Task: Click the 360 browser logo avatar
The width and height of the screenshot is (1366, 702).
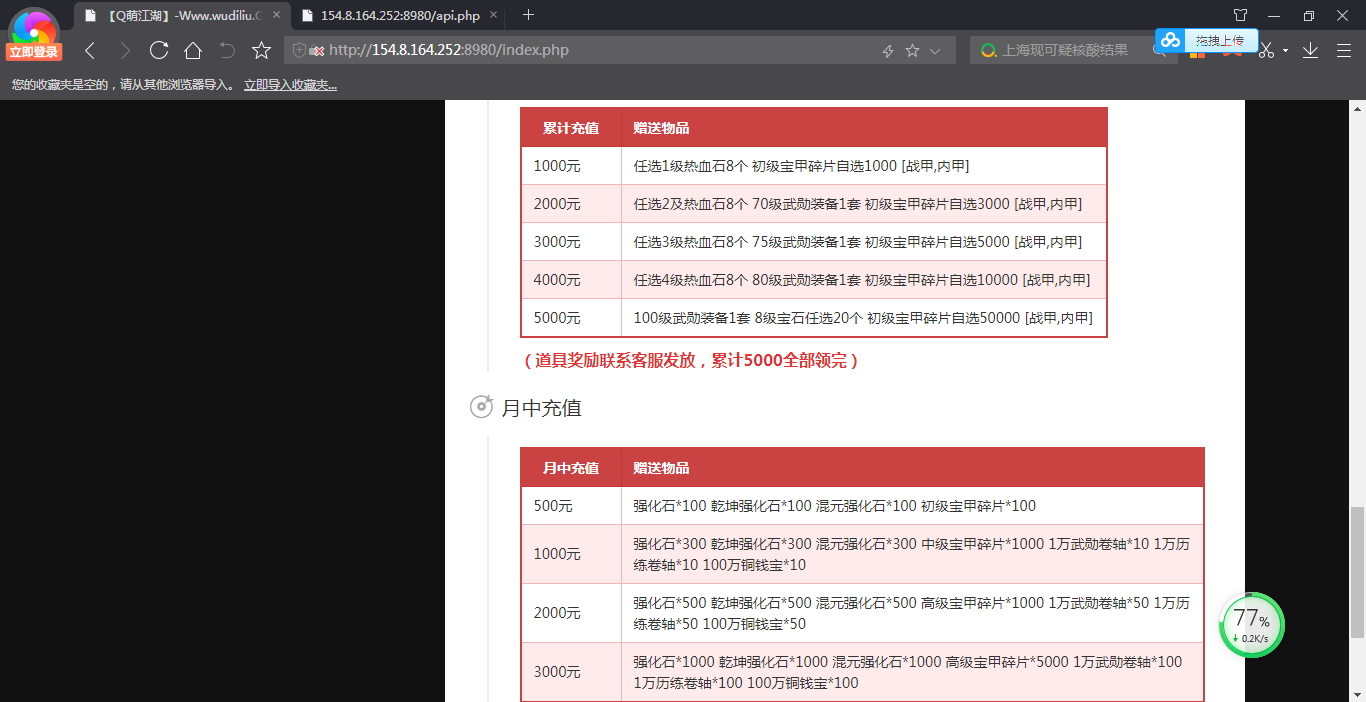Action: (x=33, y=27)
